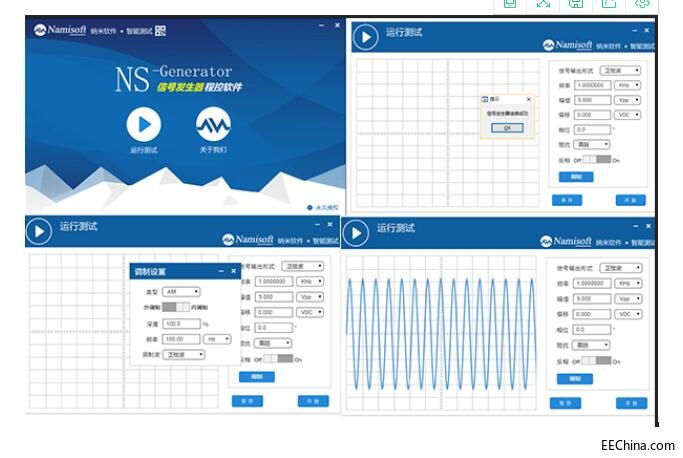This screenshot has height=458, width=683.
Task: Expand the KHz frequency unit dropdown, top-right window
Action: (629, 85)
